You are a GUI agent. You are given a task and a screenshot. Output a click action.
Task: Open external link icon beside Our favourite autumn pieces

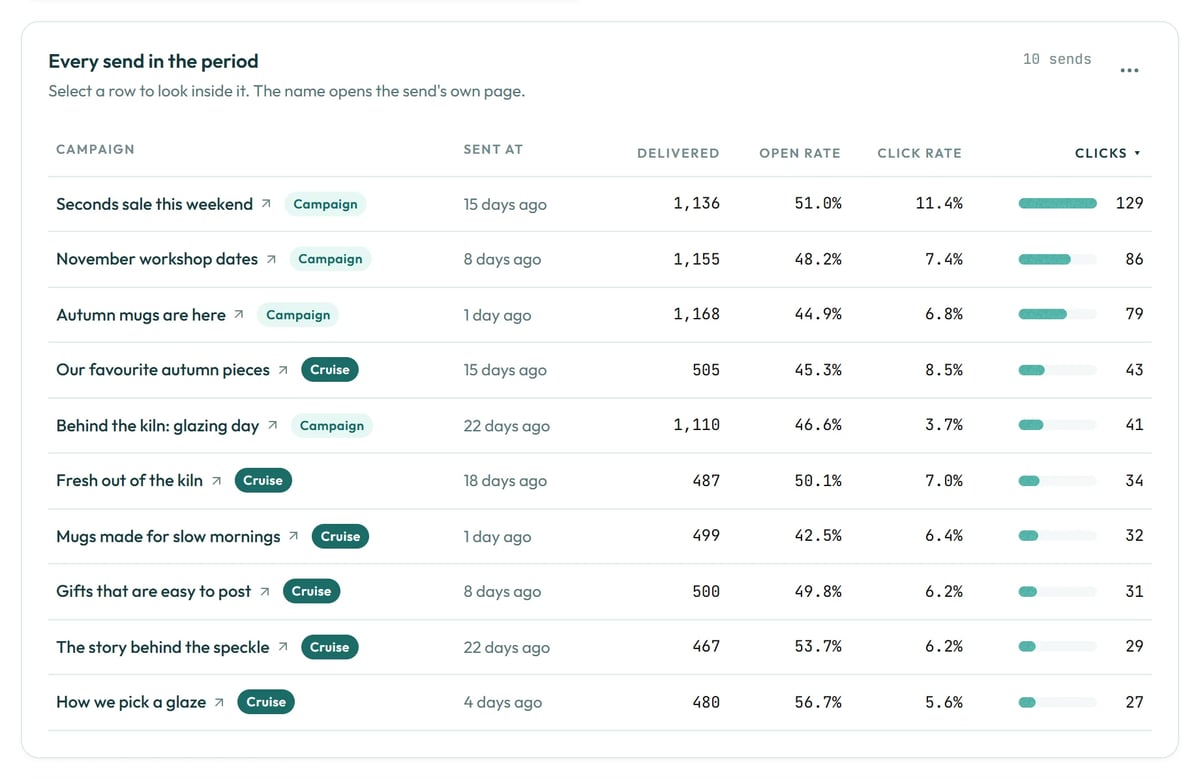(x=283, y=370)
